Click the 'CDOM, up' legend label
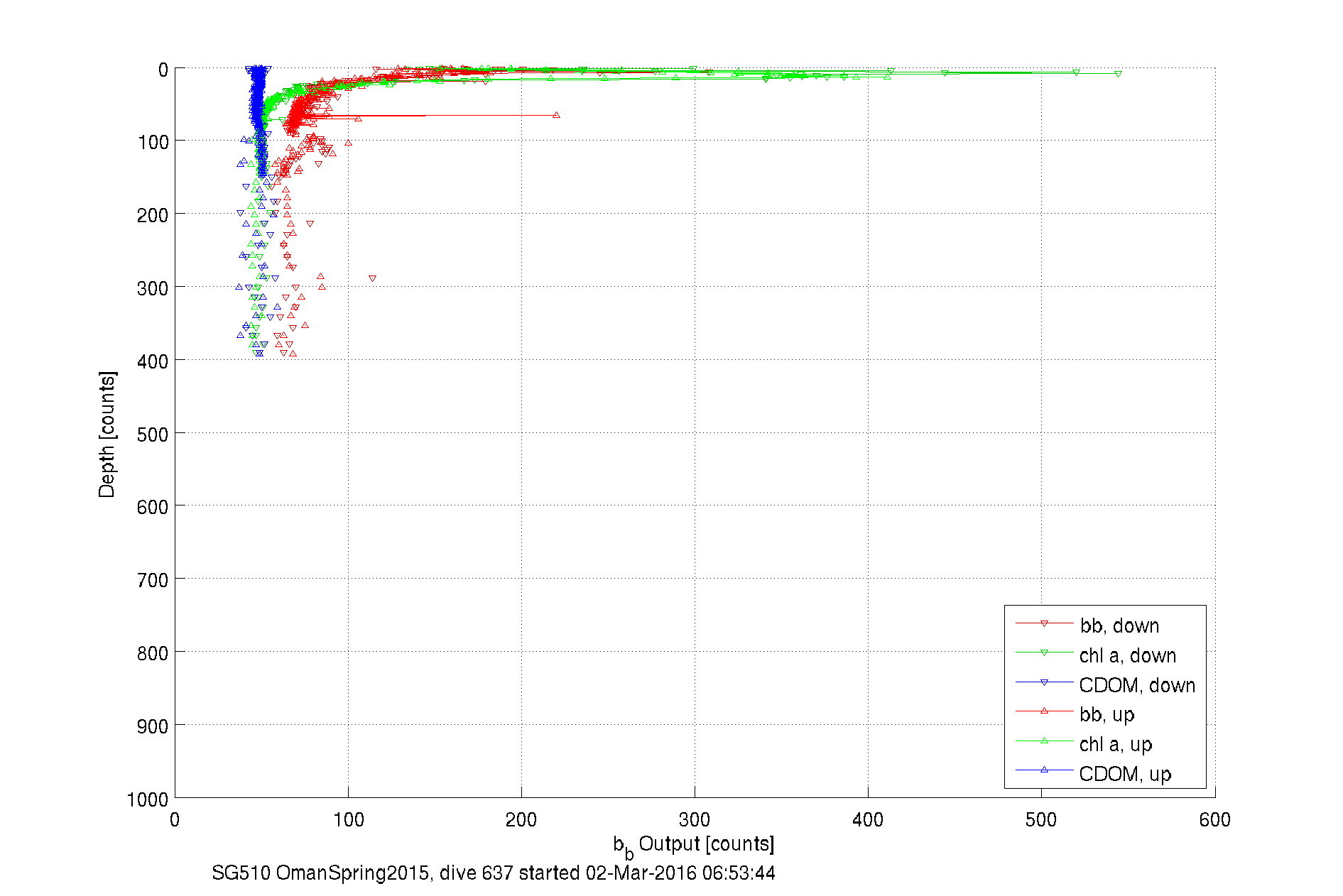This screenshot has height=896, width=1343. pyautogui.click(x=1124, y=774)
